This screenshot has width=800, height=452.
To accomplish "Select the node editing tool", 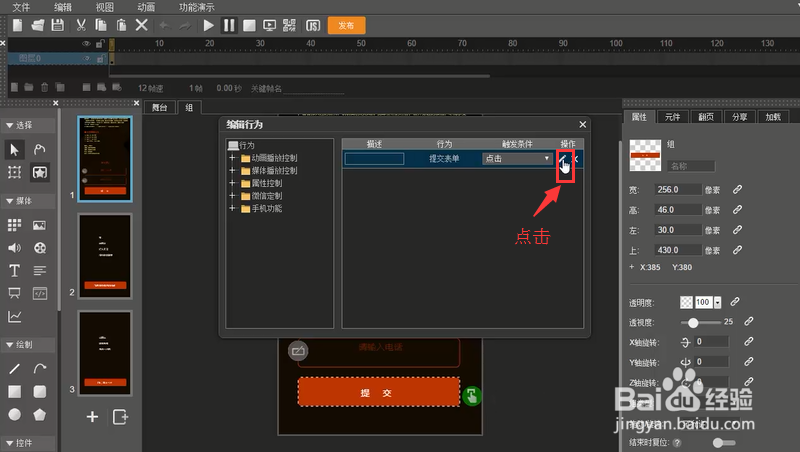I will [39, 149].
